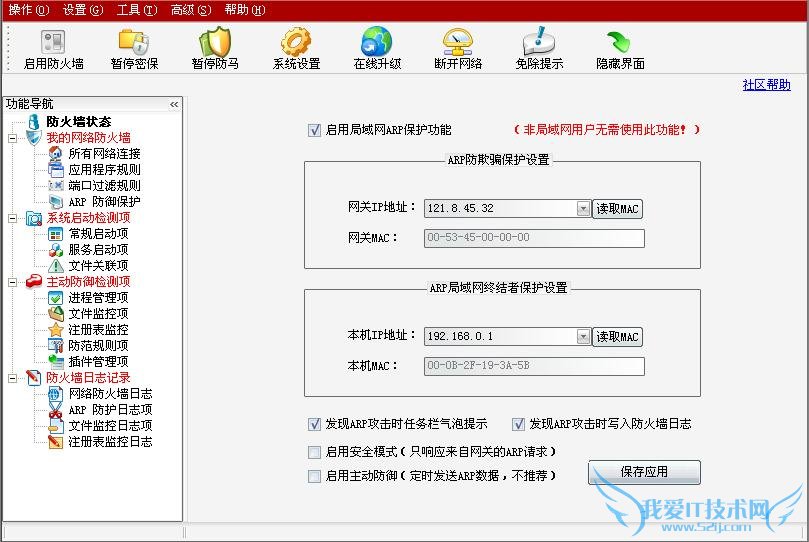The image size is (809, 542).
Task: Click the 网络防火墙日志 globe icon
Action: [55, 394]
